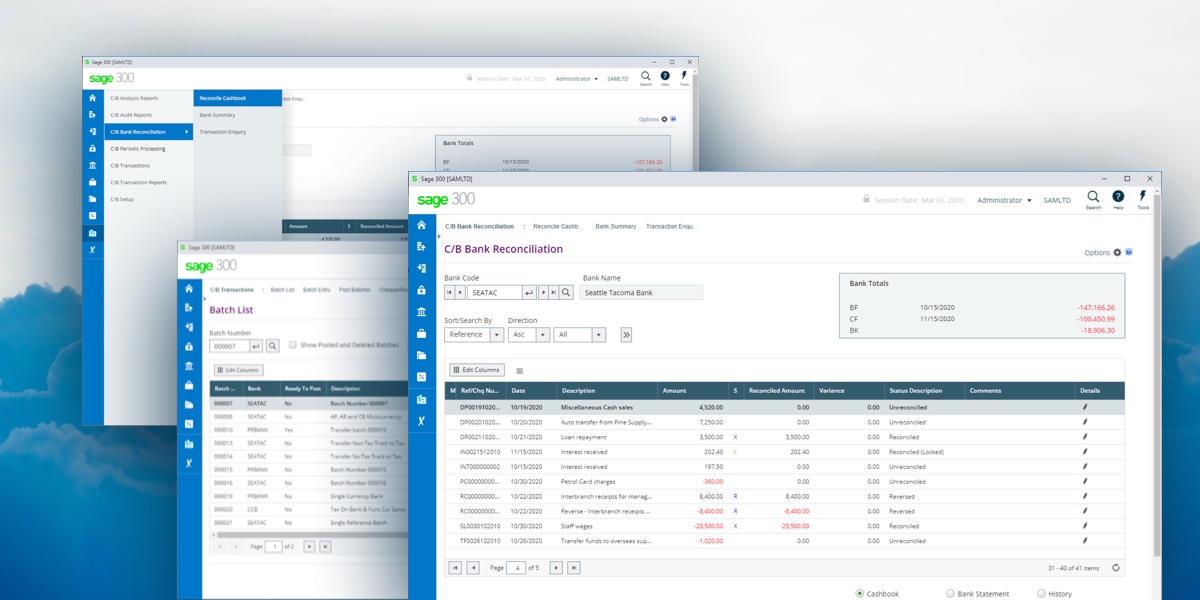
Task: Click the crossed-tools sidebar icon in front window
Action: click(x=421, y=421)
